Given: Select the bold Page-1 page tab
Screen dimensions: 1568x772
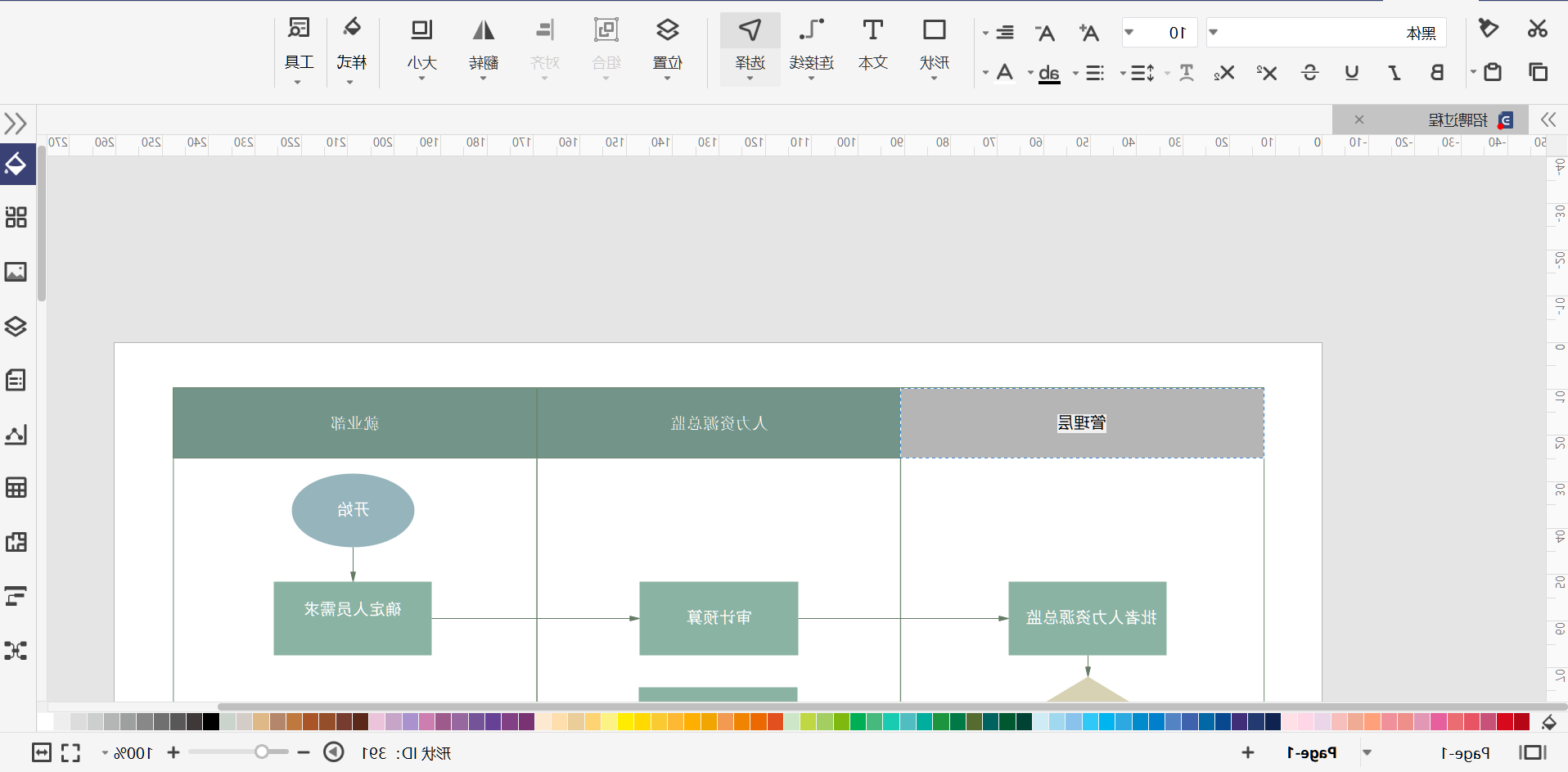Looking at the screenshot, I should (x=1312, y=752).
